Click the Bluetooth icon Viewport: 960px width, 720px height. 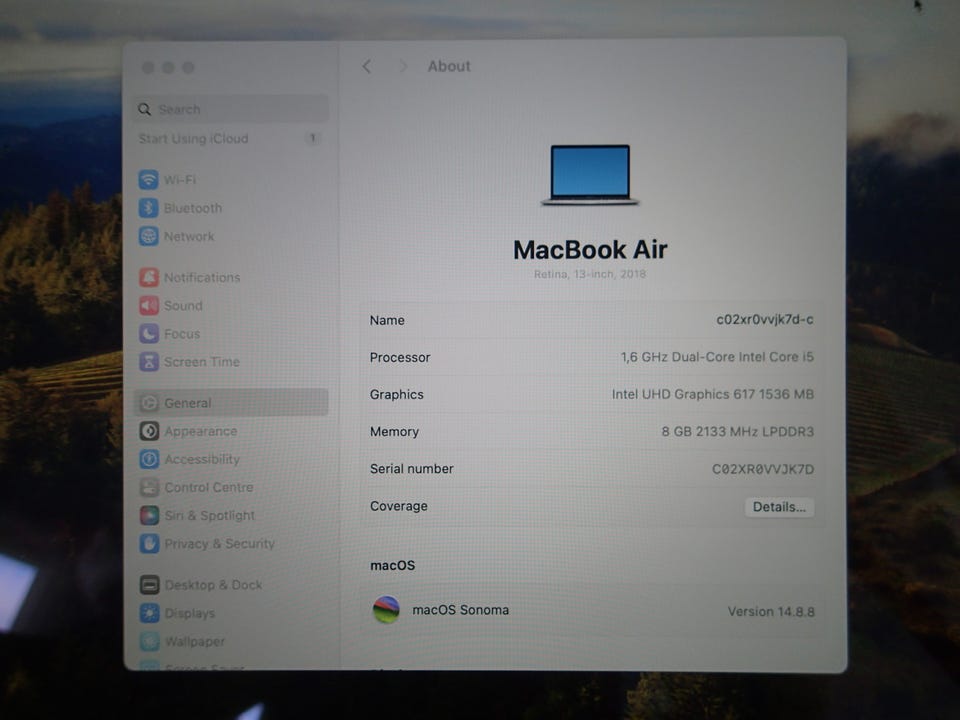(148, 208)
